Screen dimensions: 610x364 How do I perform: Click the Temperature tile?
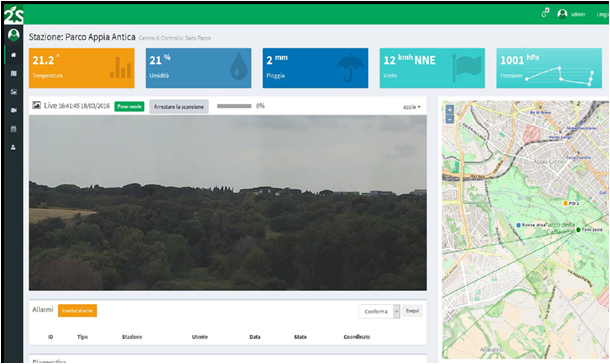(82, 68)
